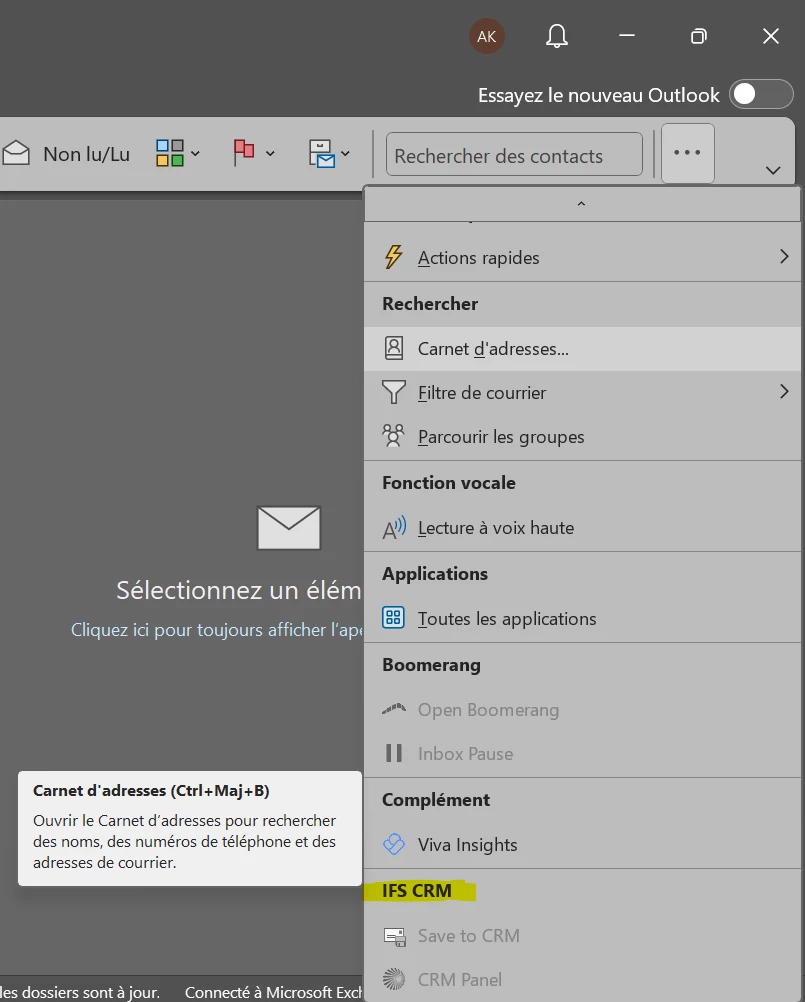
Task: Click the lightning bolt Actions rapides icon
Action: coord(393,257)
